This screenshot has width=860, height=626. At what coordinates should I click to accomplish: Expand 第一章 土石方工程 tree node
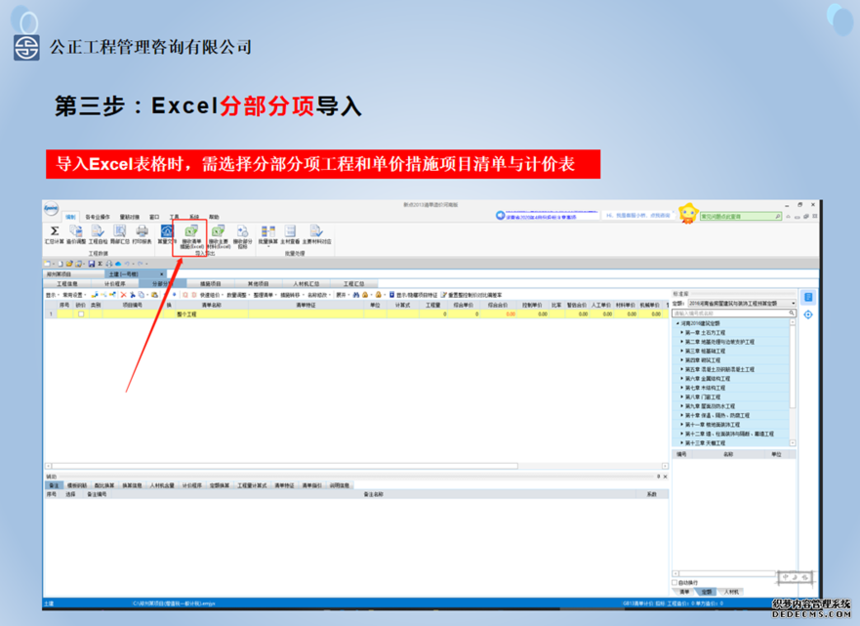click(682, 332)
